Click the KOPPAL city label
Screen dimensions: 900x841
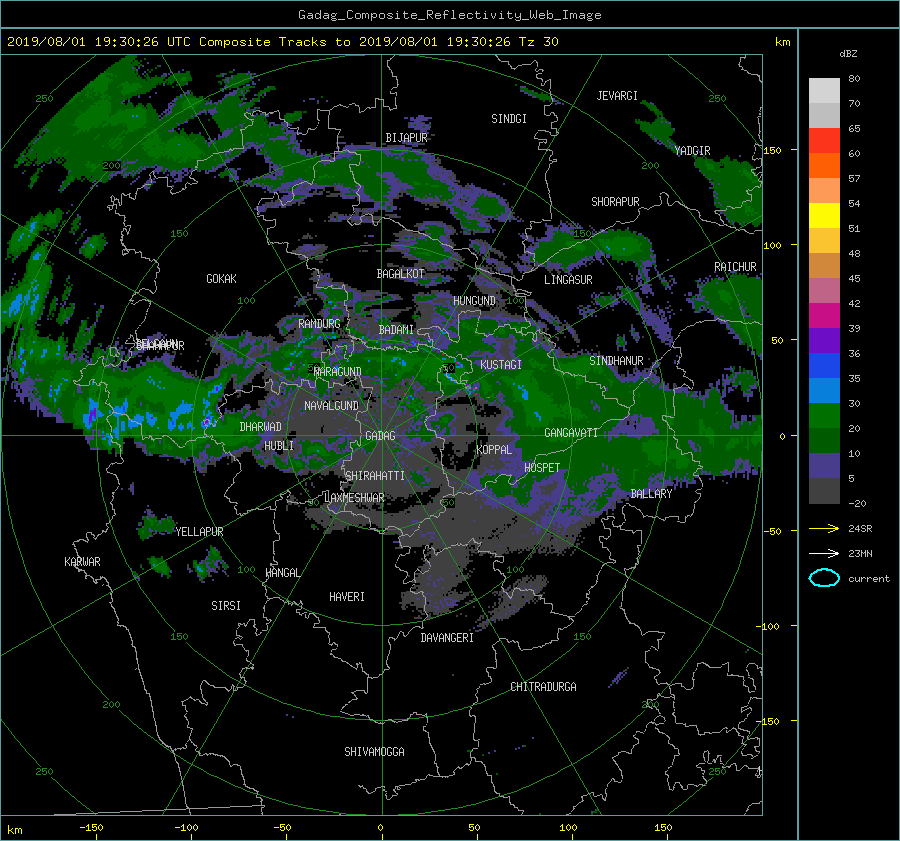point(494,450)
